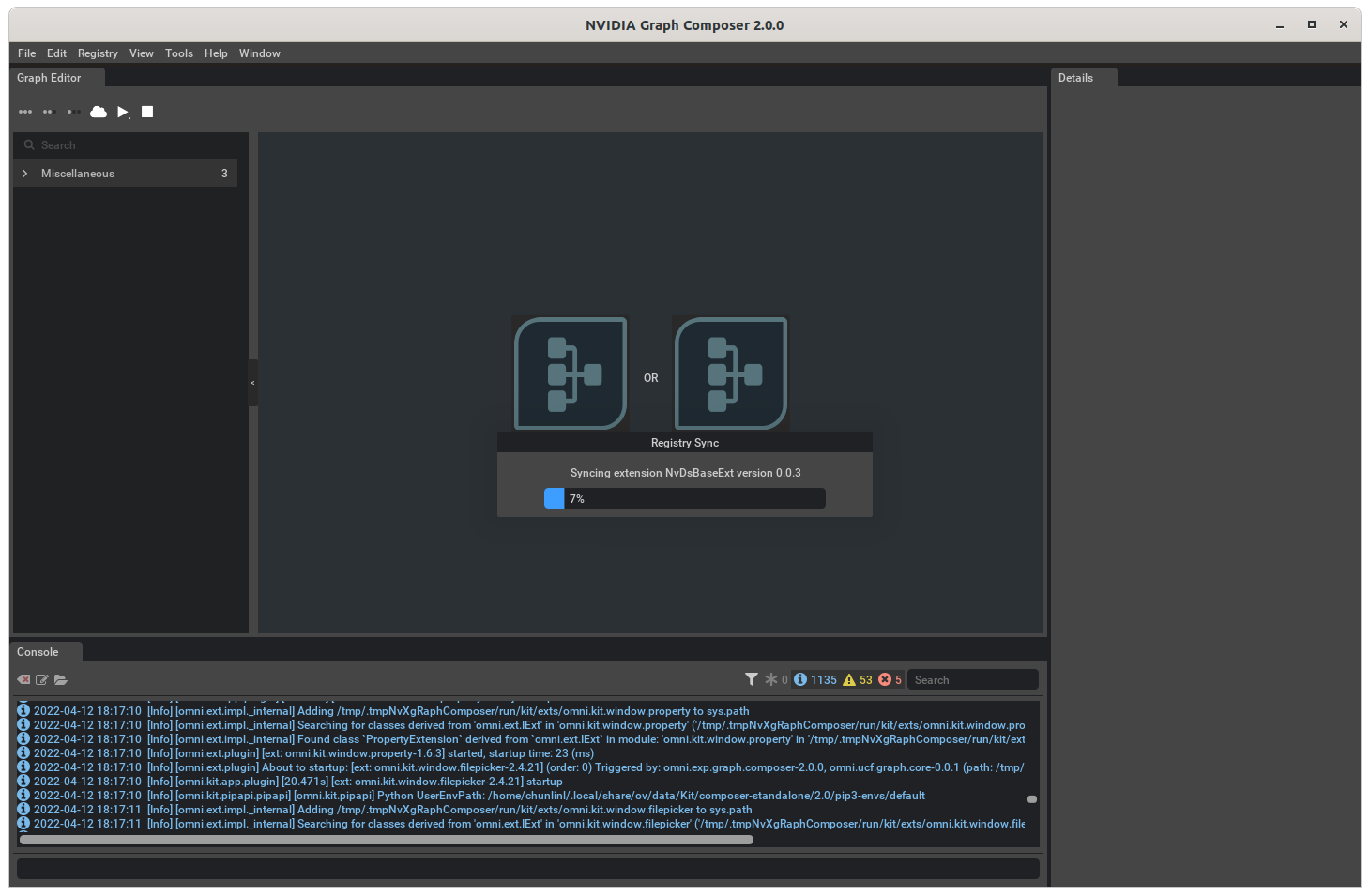Run the graph with the Play icon
The image size is (1370, 896).
[123, 112]
